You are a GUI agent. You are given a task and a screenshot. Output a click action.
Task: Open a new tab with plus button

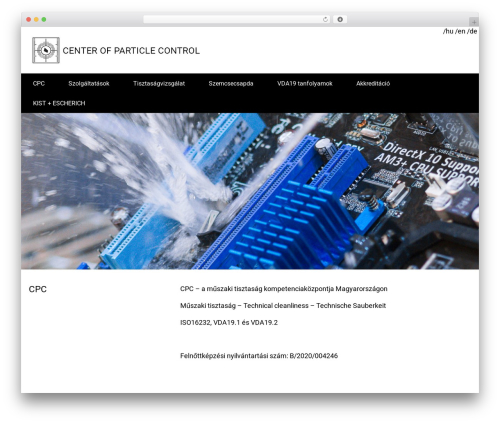pos(474,22)
